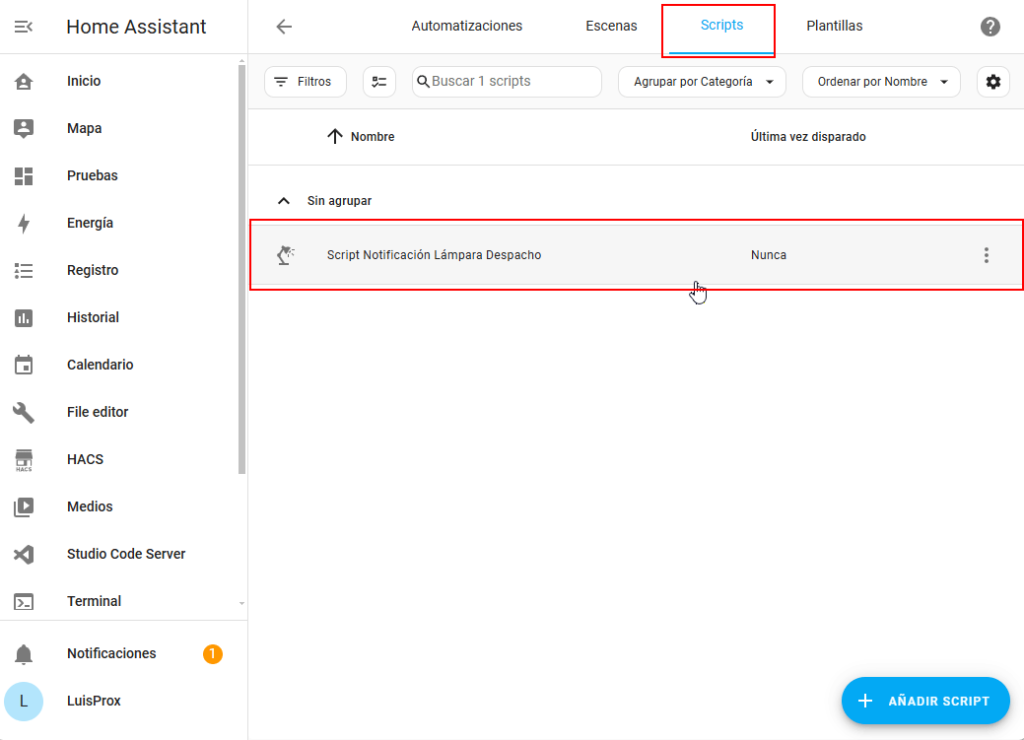This screenshot has width=1024, height=740.
Task: Open three-dot menu for script row
Action: (x=986, y=255)
